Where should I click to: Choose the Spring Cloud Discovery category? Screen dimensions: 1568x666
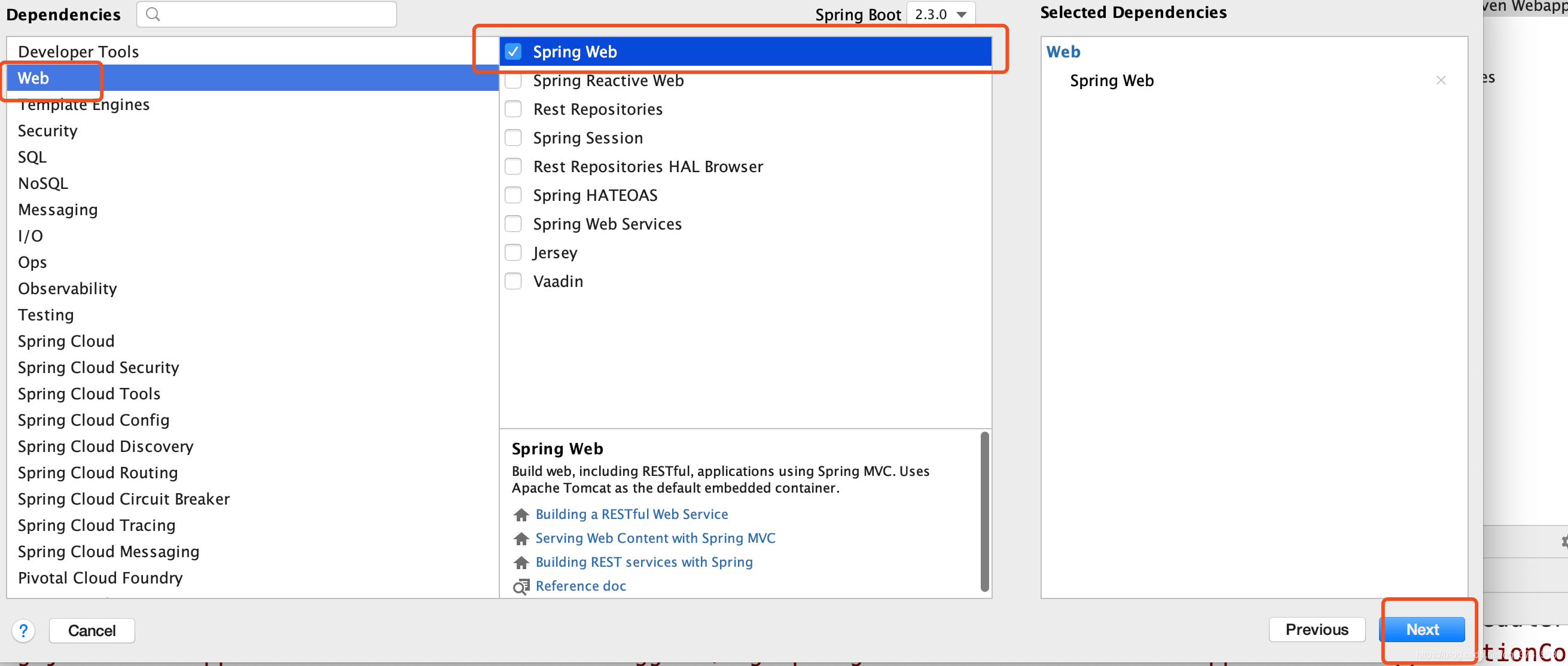point(105,446)
